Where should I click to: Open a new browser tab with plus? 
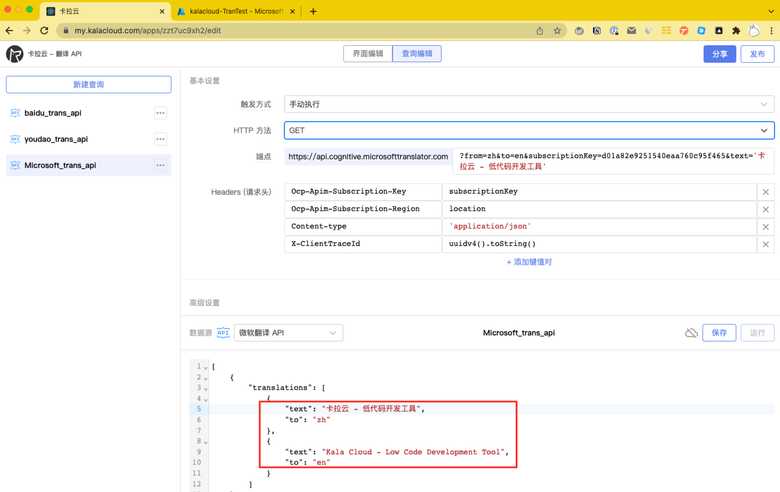click(x=313, y=11)
